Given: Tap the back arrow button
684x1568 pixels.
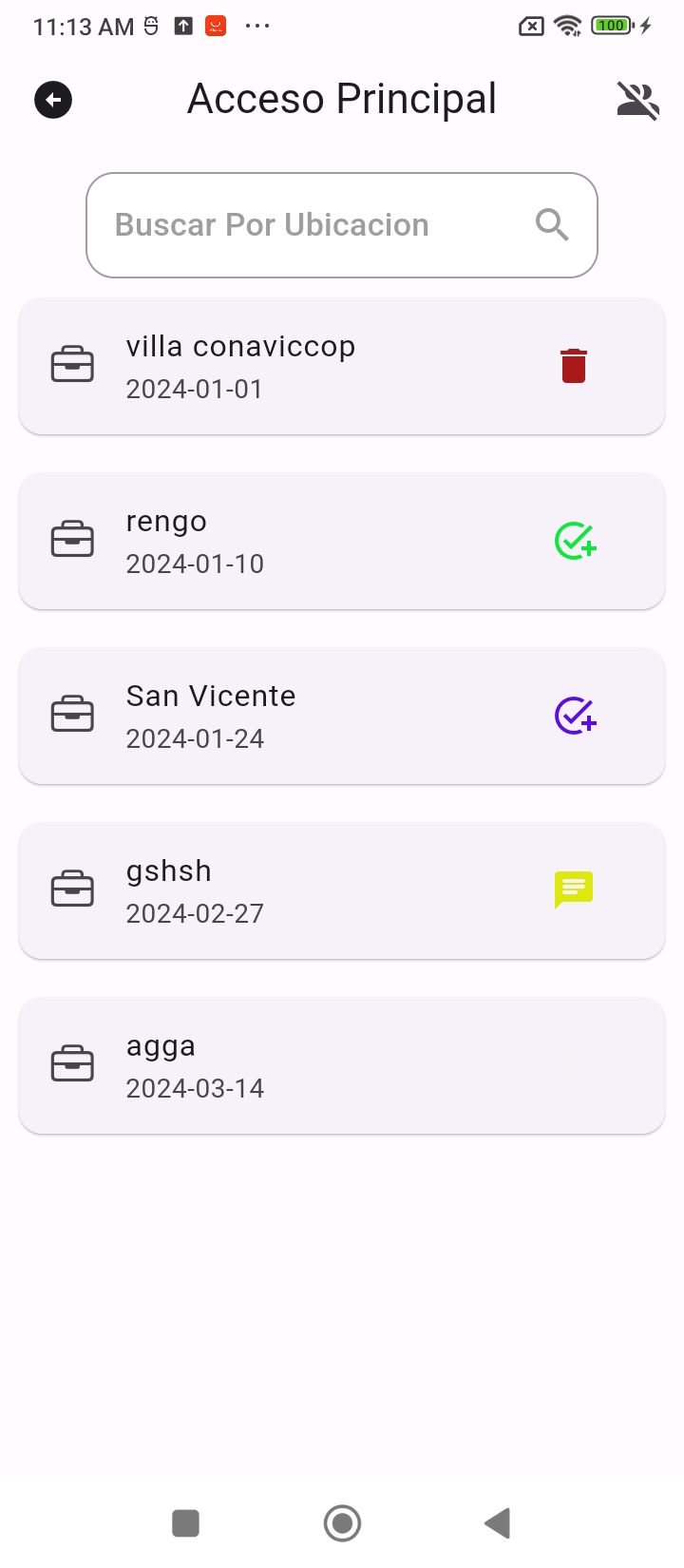Looking at the screenshot, I should coord(53,100).
